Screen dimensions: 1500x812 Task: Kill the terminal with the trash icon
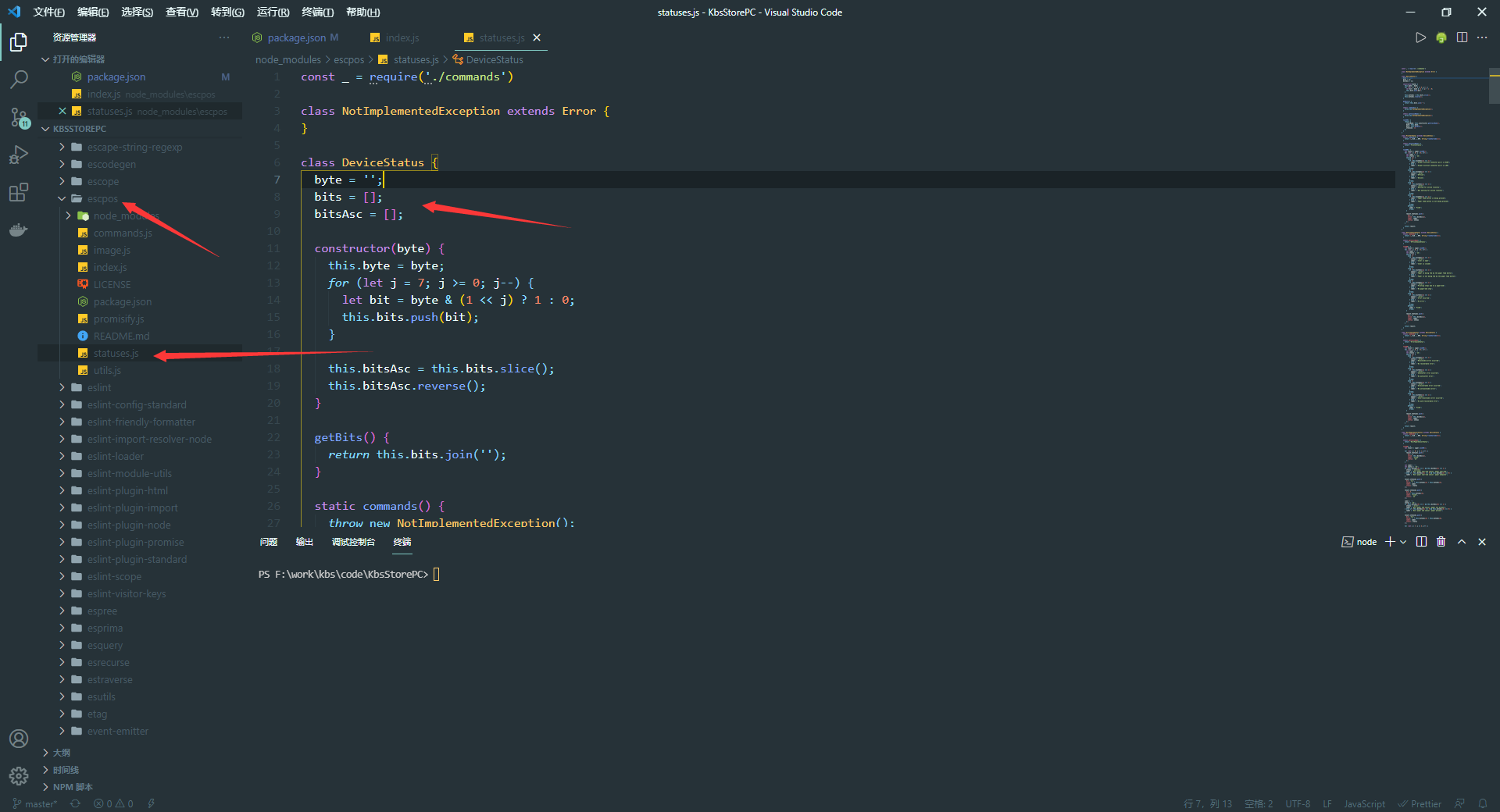(1441, 542)
